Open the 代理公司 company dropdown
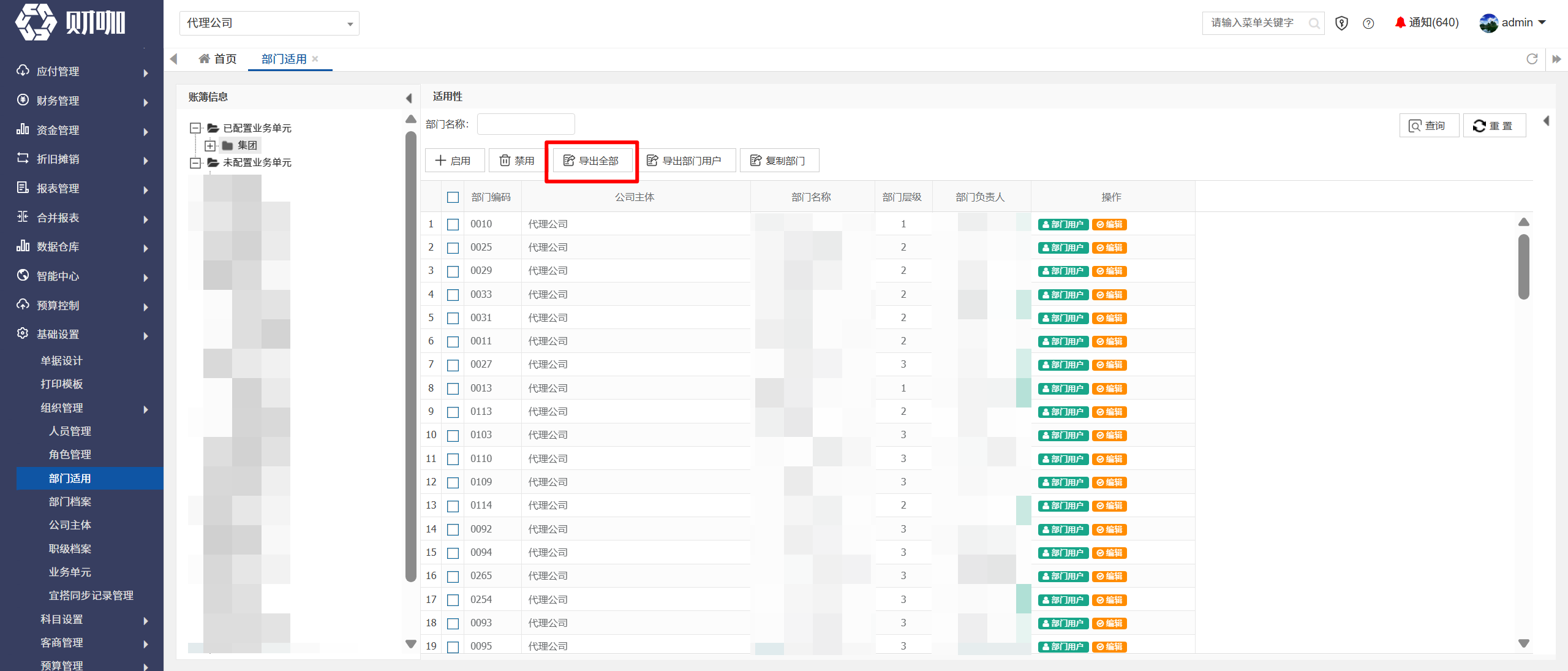Screen dimensions: 1568x671 coord(269,23)
